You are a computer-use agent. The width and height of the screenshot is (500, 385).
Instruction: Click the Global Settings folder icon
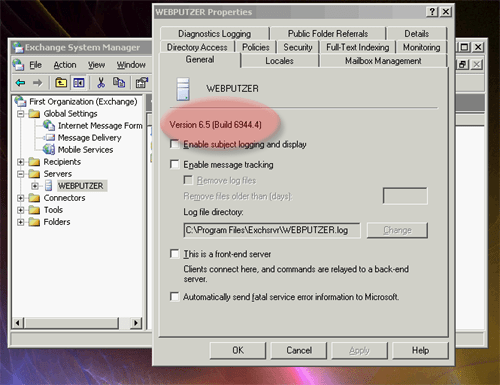click(x=34, y=114)
